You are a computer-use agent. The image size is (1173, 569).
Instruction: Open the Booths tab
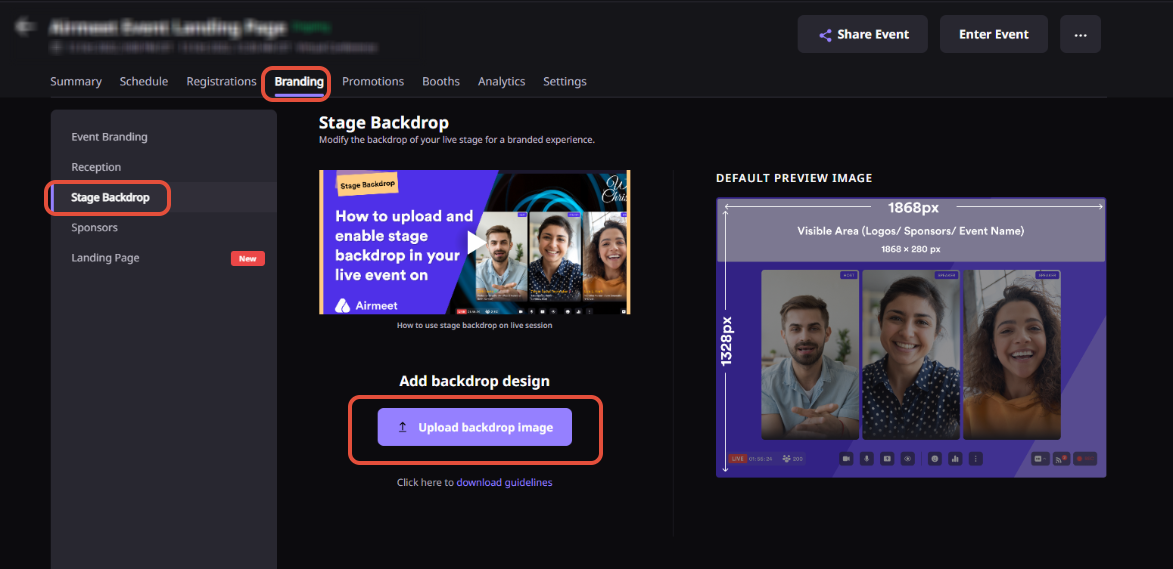point(441,81)
